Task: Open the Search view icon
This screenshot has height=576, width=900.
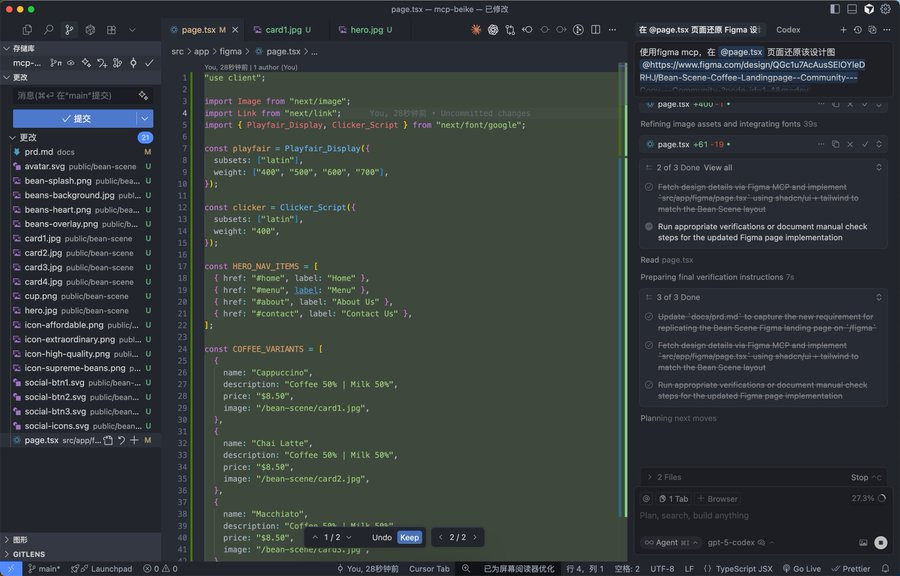Action: tap(48, 30)
